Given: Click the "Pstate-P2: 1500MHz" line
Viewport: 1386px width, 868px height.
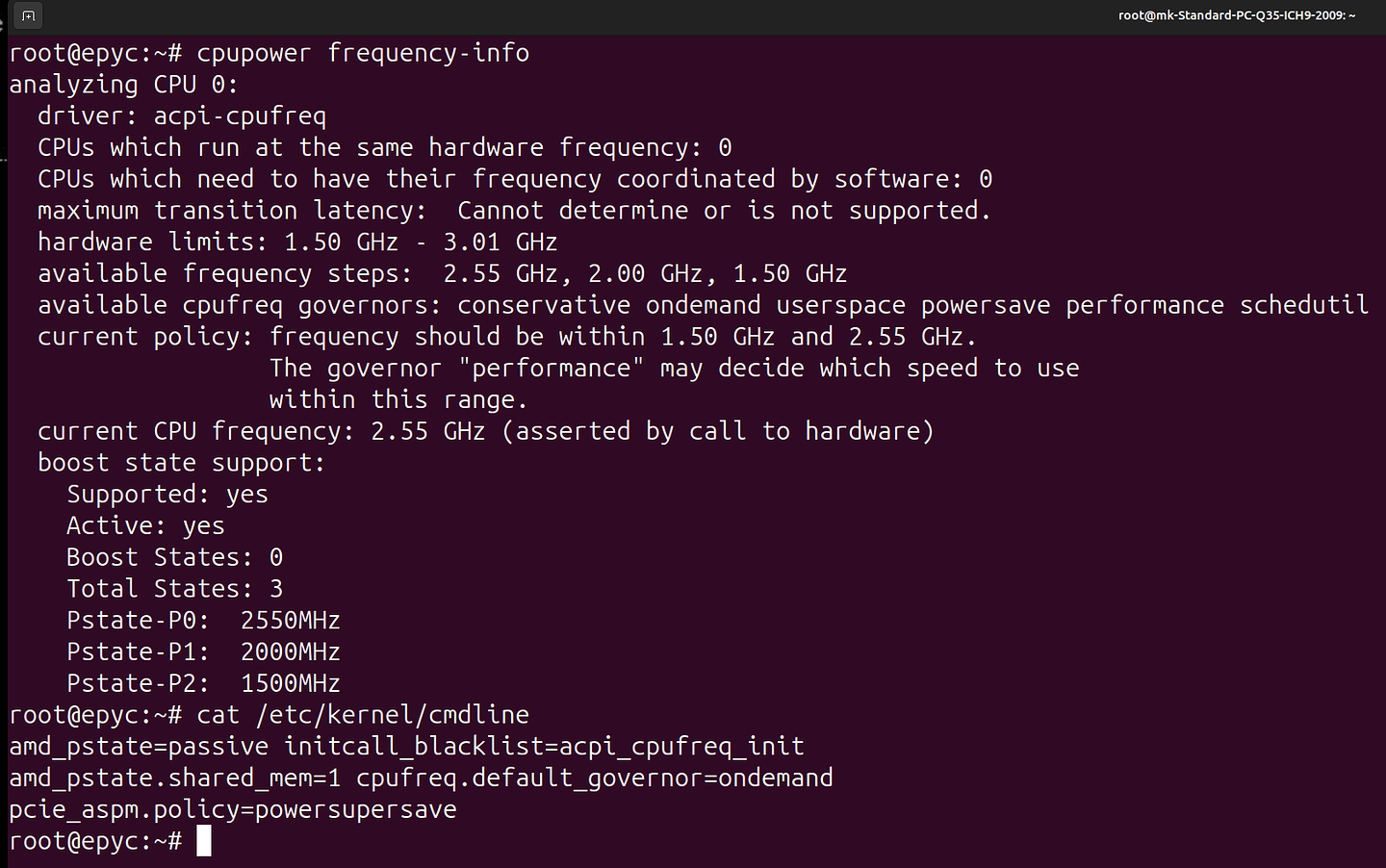Looking at the screenshot, I should click(203, 683).
